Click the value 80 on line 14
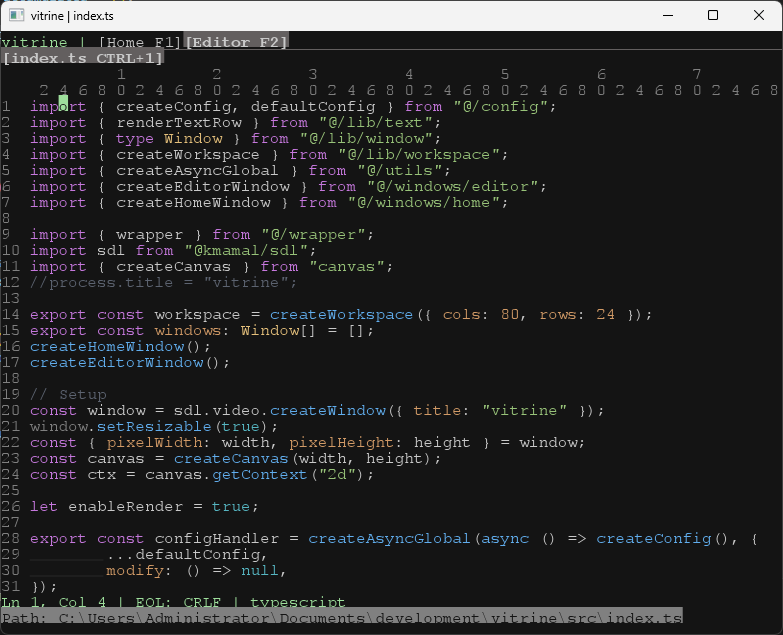The height and width of the screenshot is (635, 783). (510, 315)
